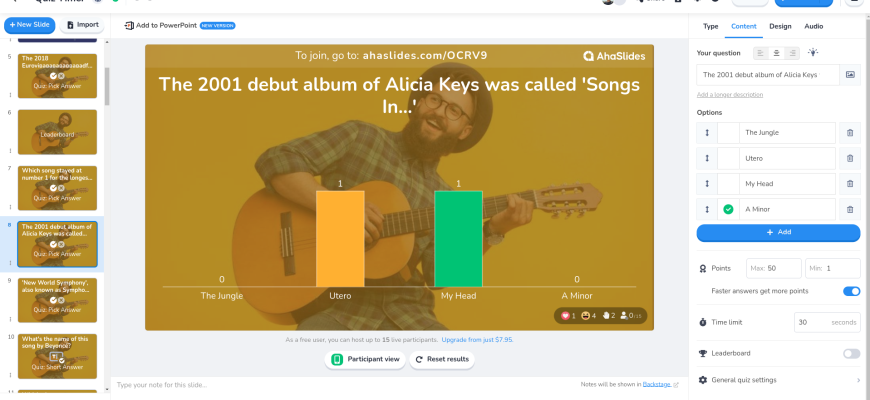Click the question image upload icon
This screenshot has width=870, height=400.
coord(850,74)
